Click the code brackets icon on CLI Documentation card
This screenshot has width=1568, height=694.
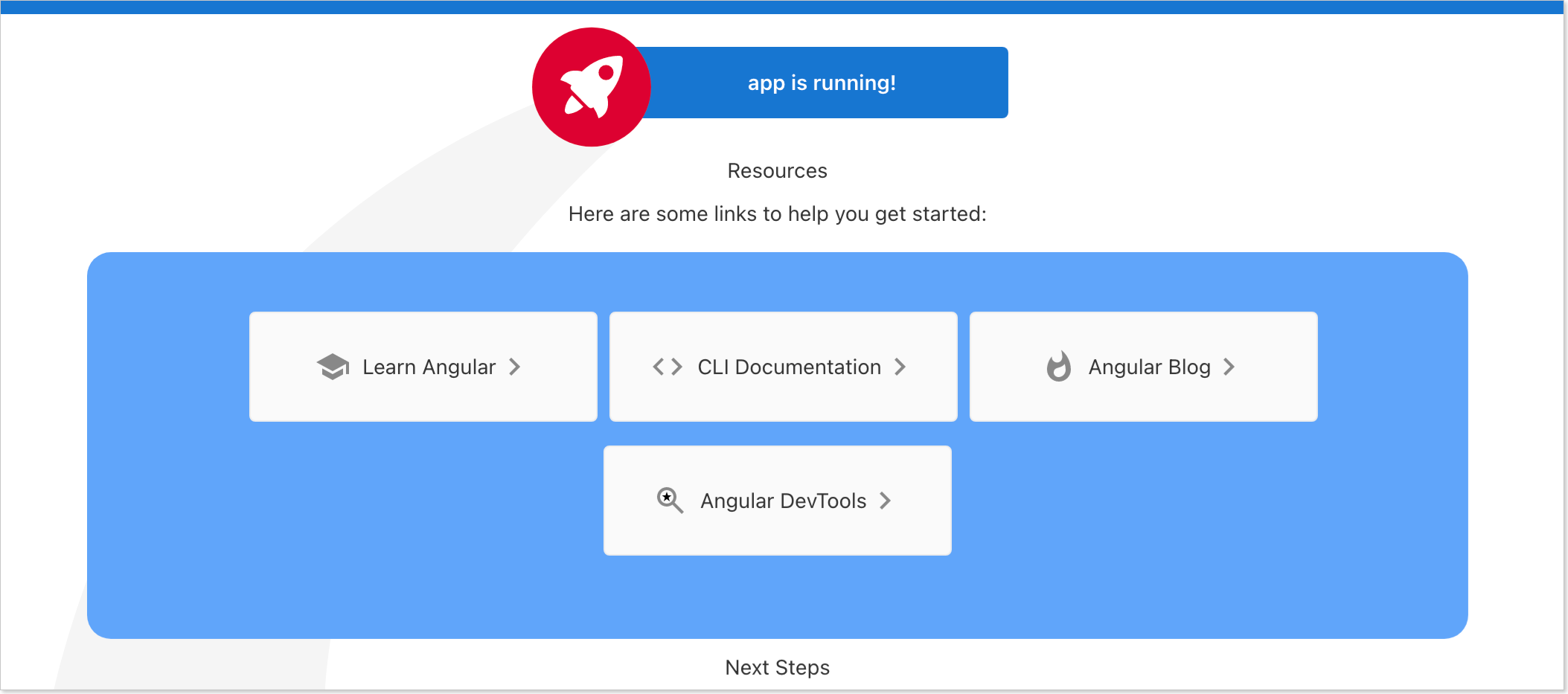click(666, 366)
